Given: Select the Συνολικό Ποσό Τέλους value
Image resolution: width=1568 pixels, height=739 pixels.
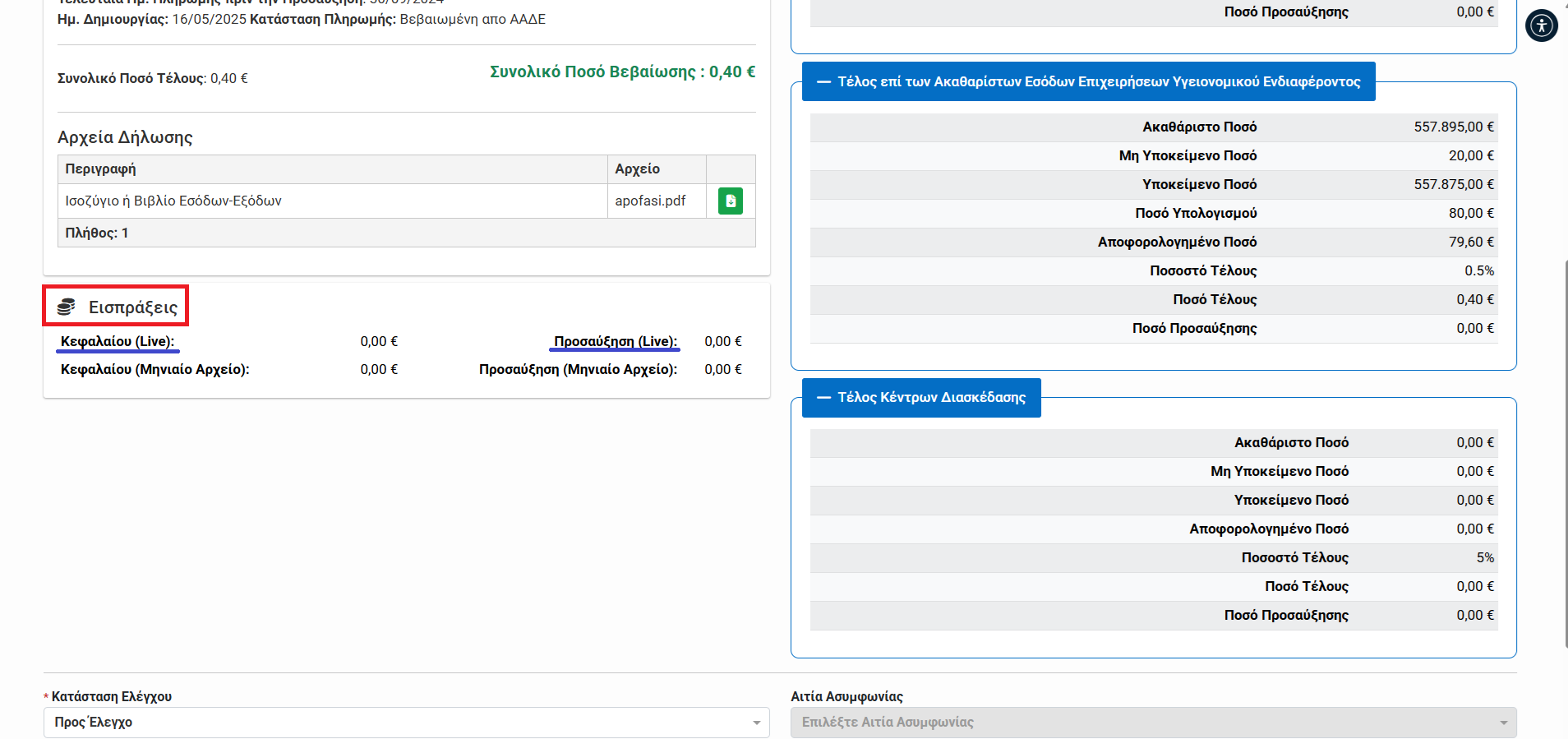Looking at the screenshot, I should tap(229, 78).
